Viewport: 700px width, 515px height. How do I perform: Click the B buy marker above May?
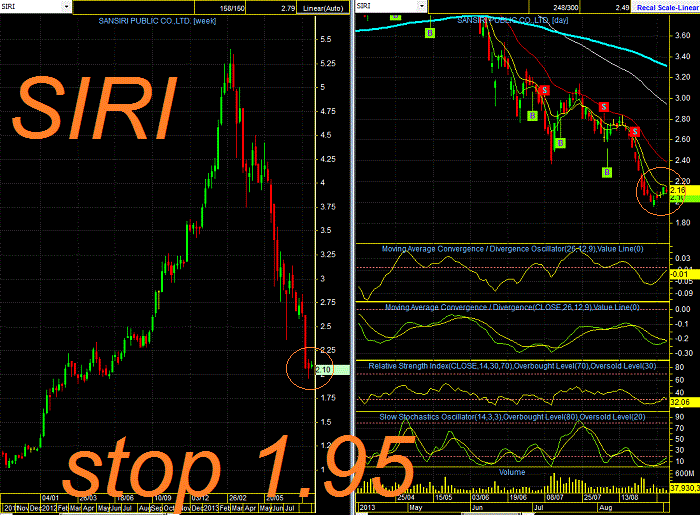coord(430,33)
